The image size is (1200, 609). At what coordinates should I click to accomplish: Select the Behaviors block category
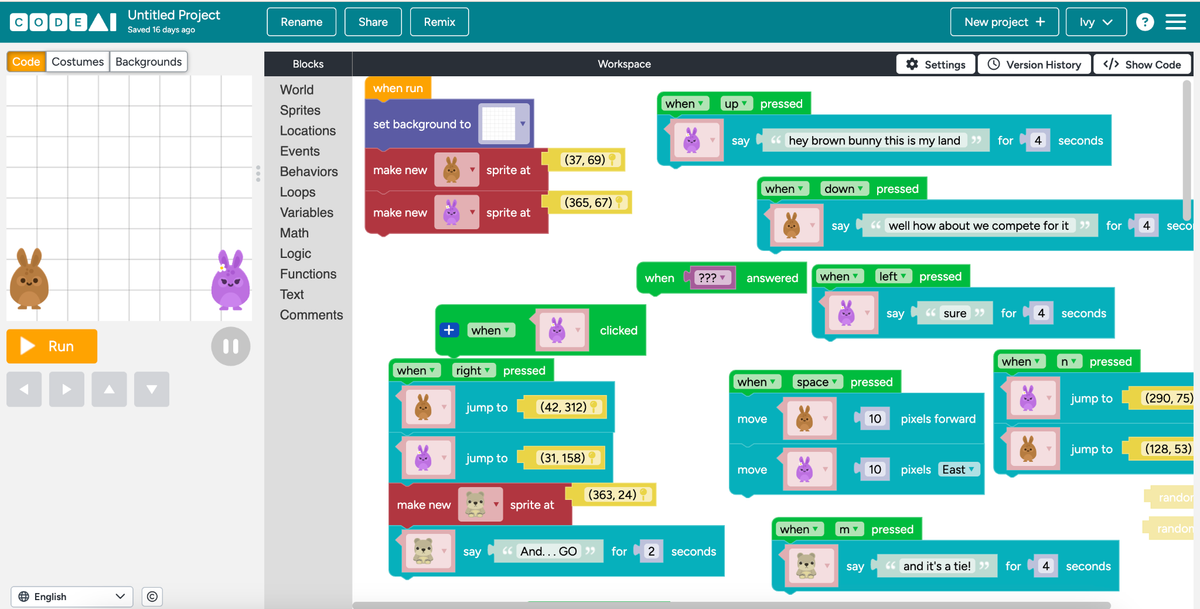tap(309, 171)
